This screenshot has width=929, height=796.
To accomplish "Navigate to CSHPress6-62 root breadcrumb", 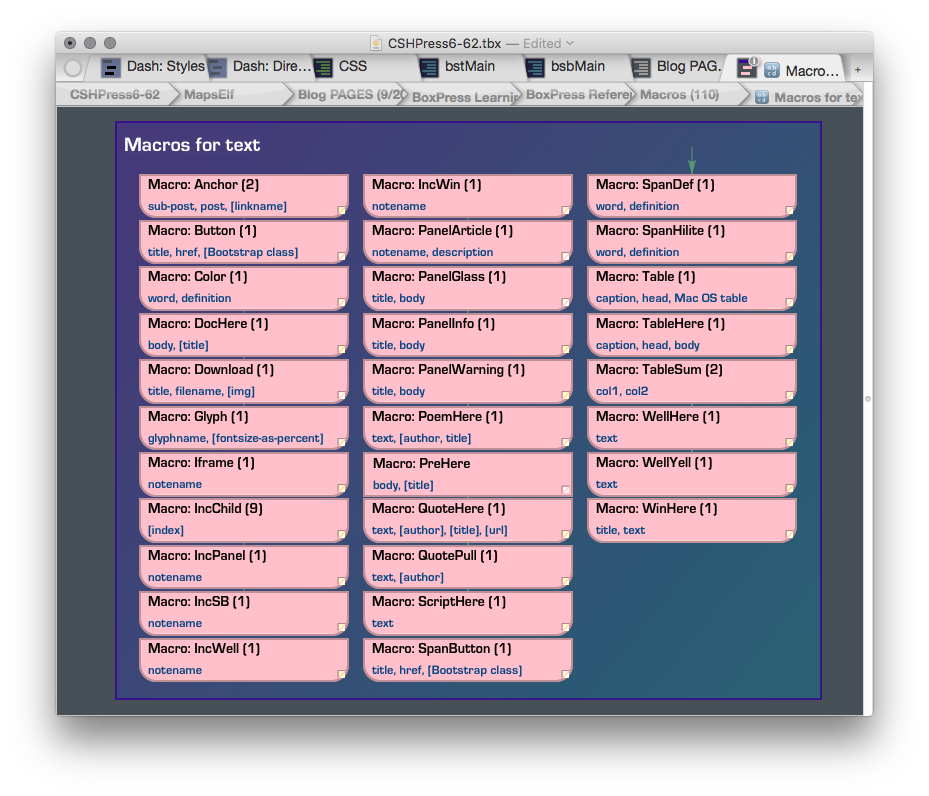I will [x=114, y=95].
